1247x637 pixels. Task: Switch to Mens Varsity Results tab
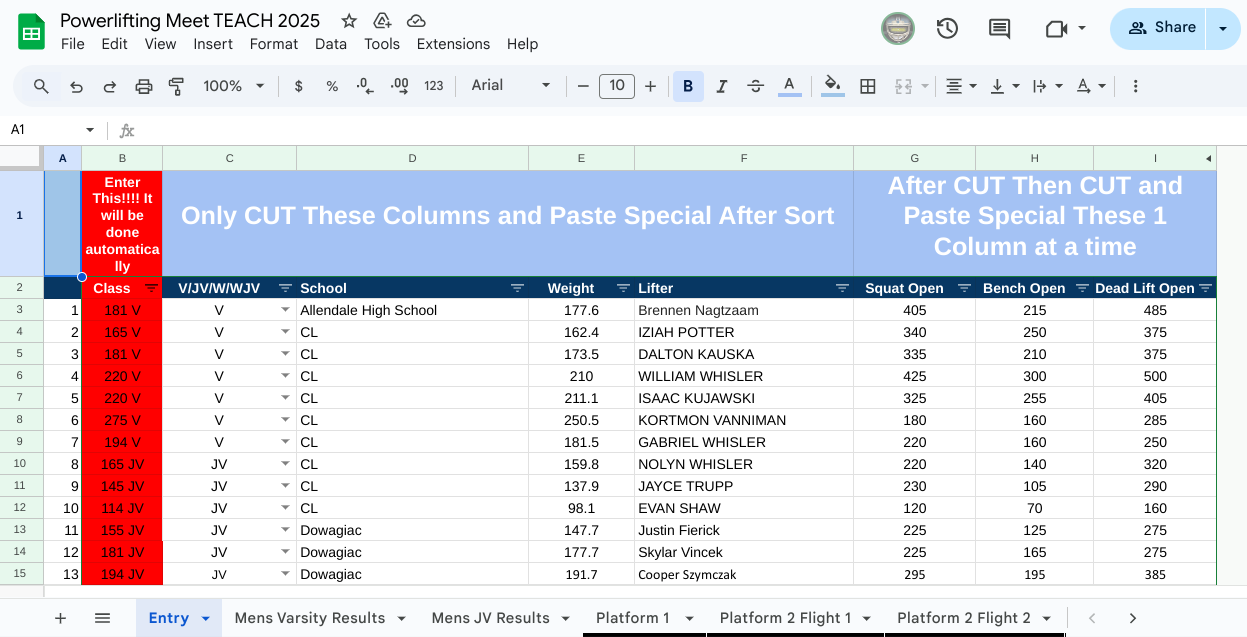click(309, 618)
